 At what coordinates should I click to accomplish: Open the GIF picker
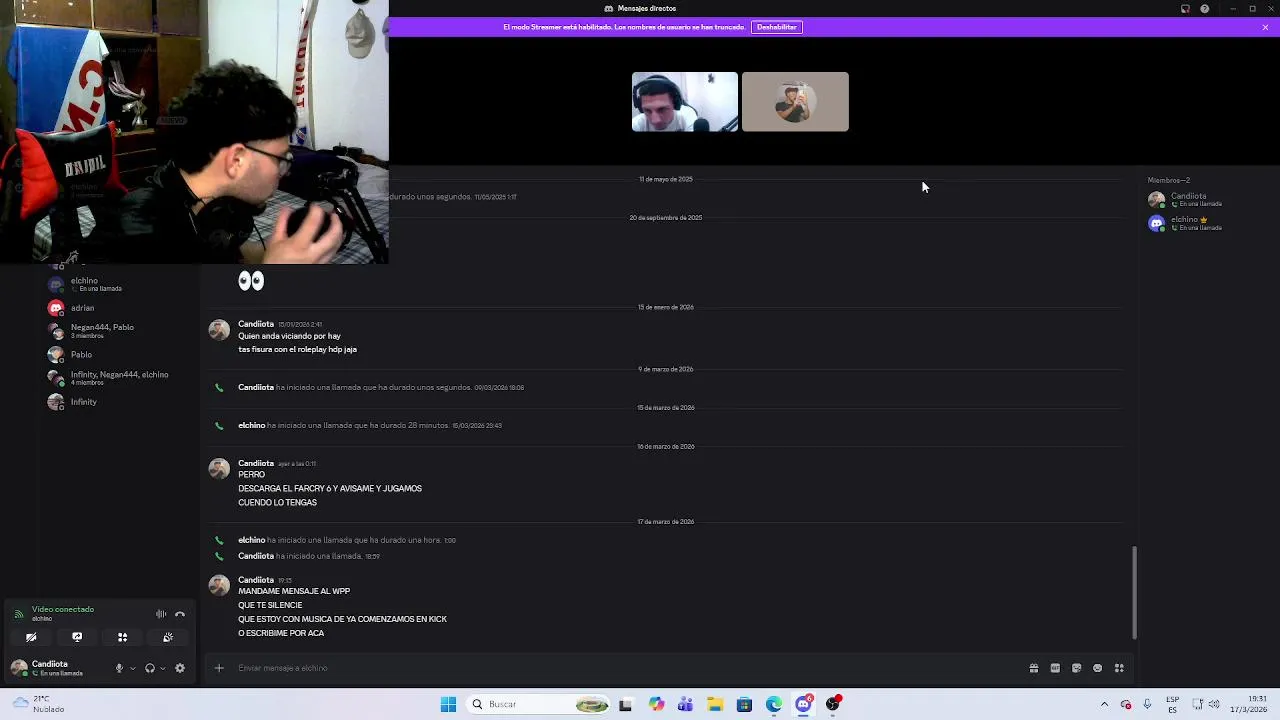(1055, 668)
